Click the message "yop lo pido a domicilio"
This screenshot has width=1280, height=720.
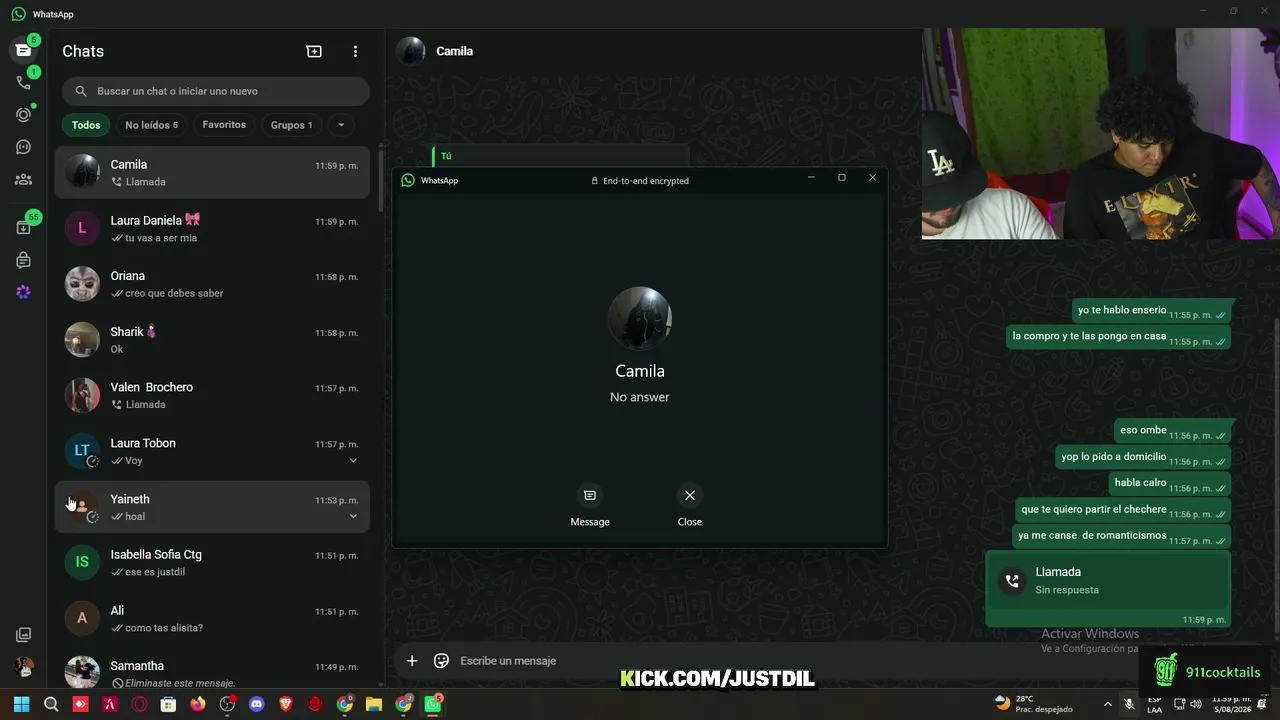1143,457
